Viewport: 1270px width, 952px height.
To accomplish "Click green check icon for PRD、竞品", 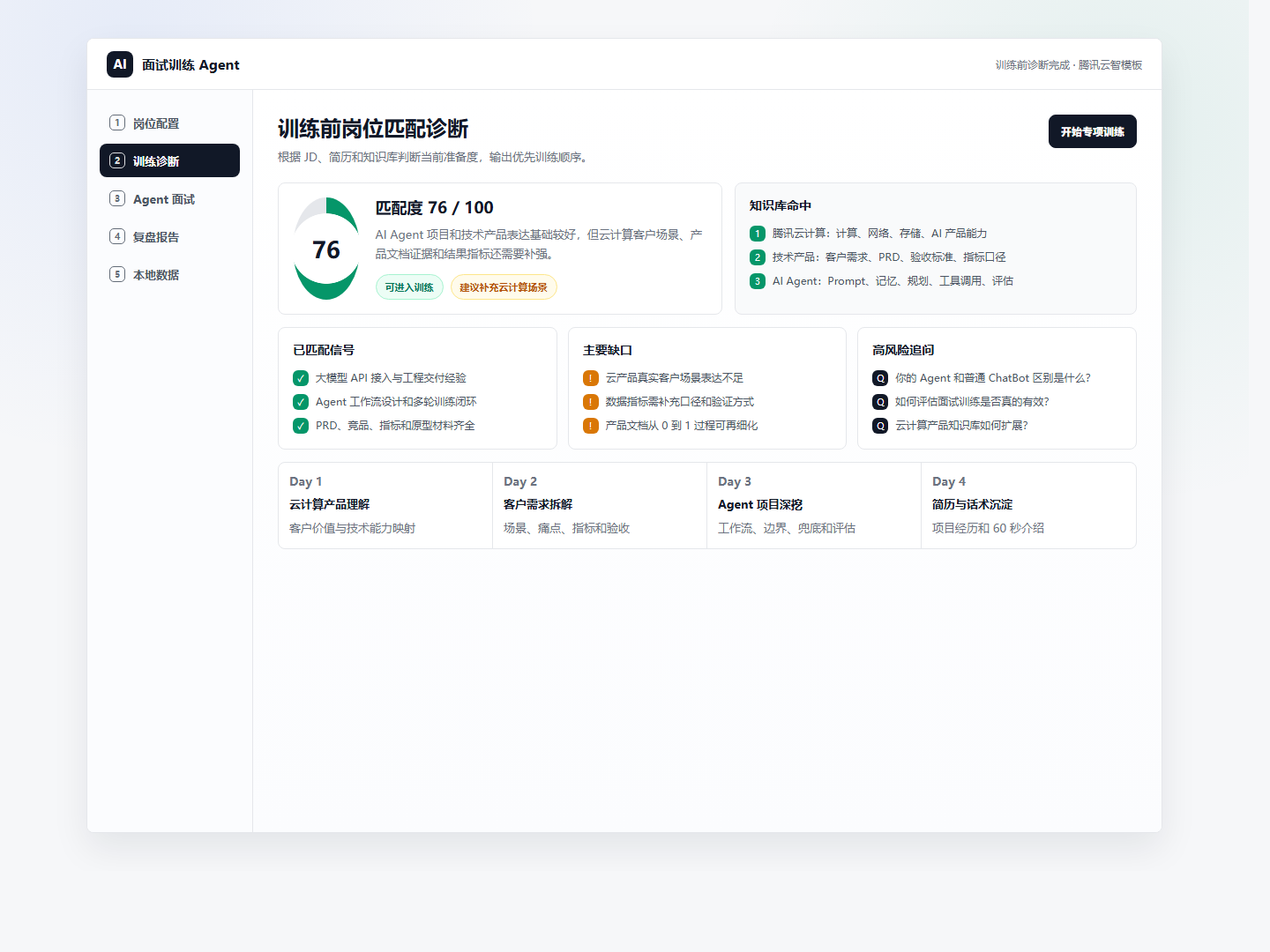I will (x=301, y=426).
